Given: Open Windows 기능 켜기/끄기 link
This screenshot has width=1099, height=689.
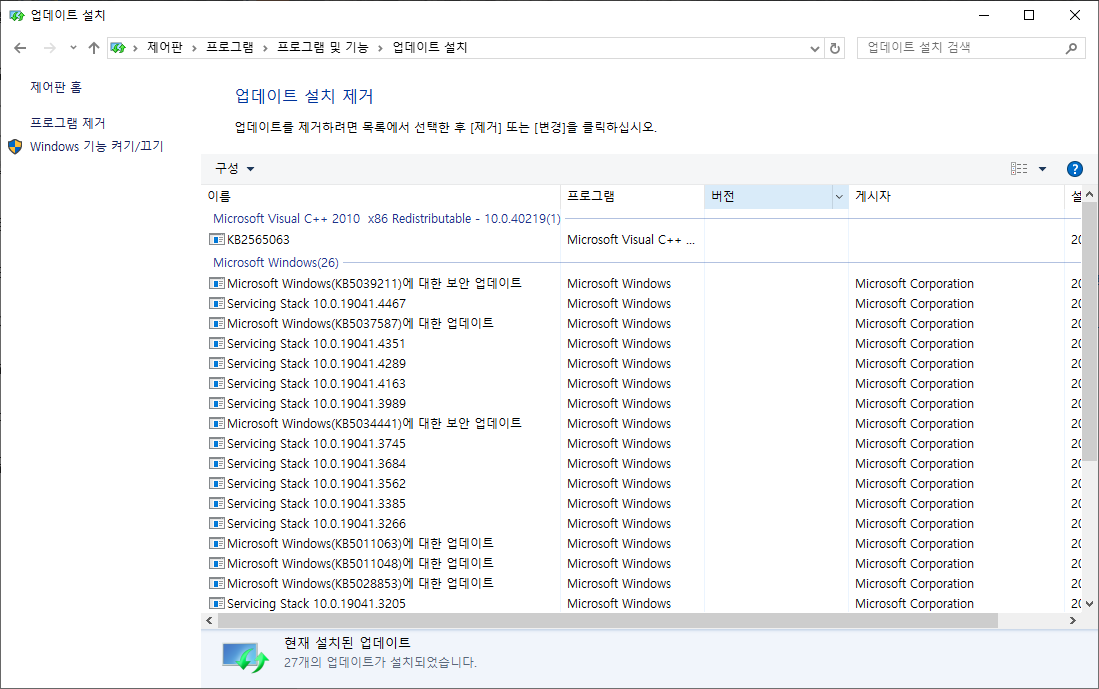Looking at the screenshot, I should coord(96,146).
